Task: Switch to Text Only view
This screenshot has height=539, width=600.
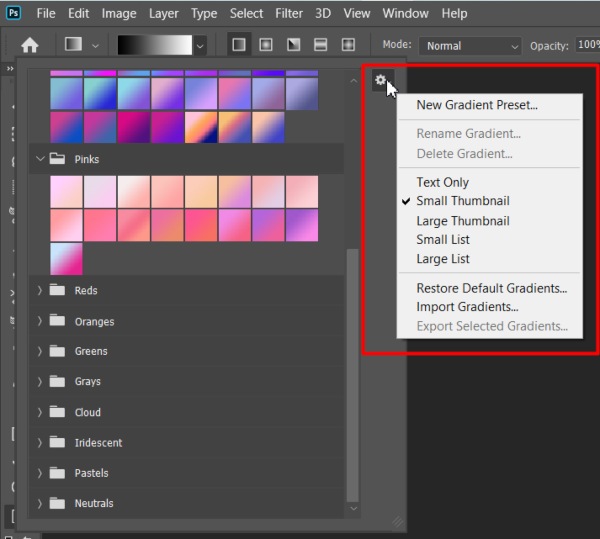Action: click(442, 182)
